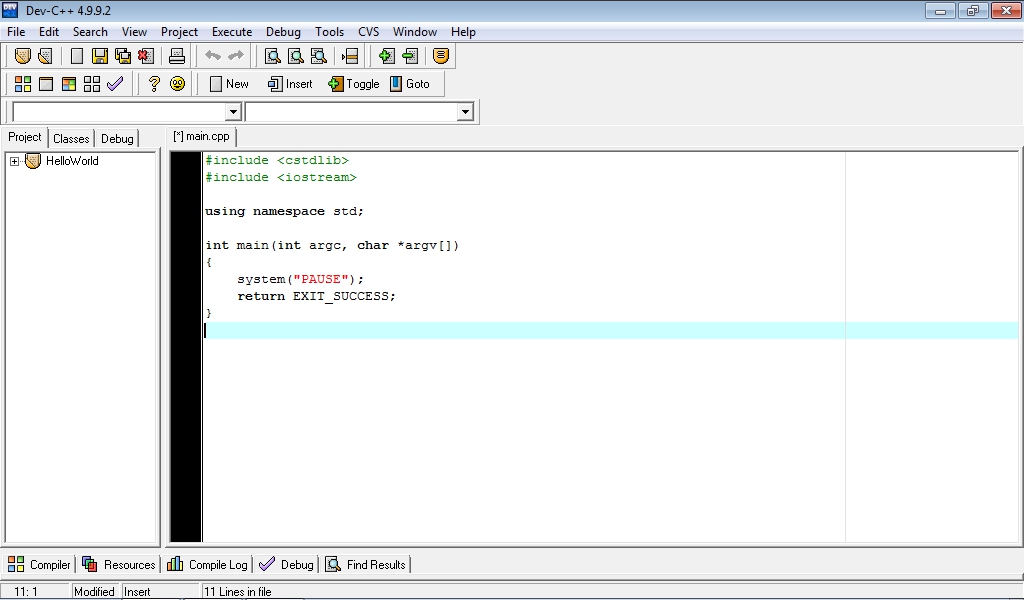Run the program with the window icon
The width and height of the screenshot is (1024, 600).
tap(46, 84)
